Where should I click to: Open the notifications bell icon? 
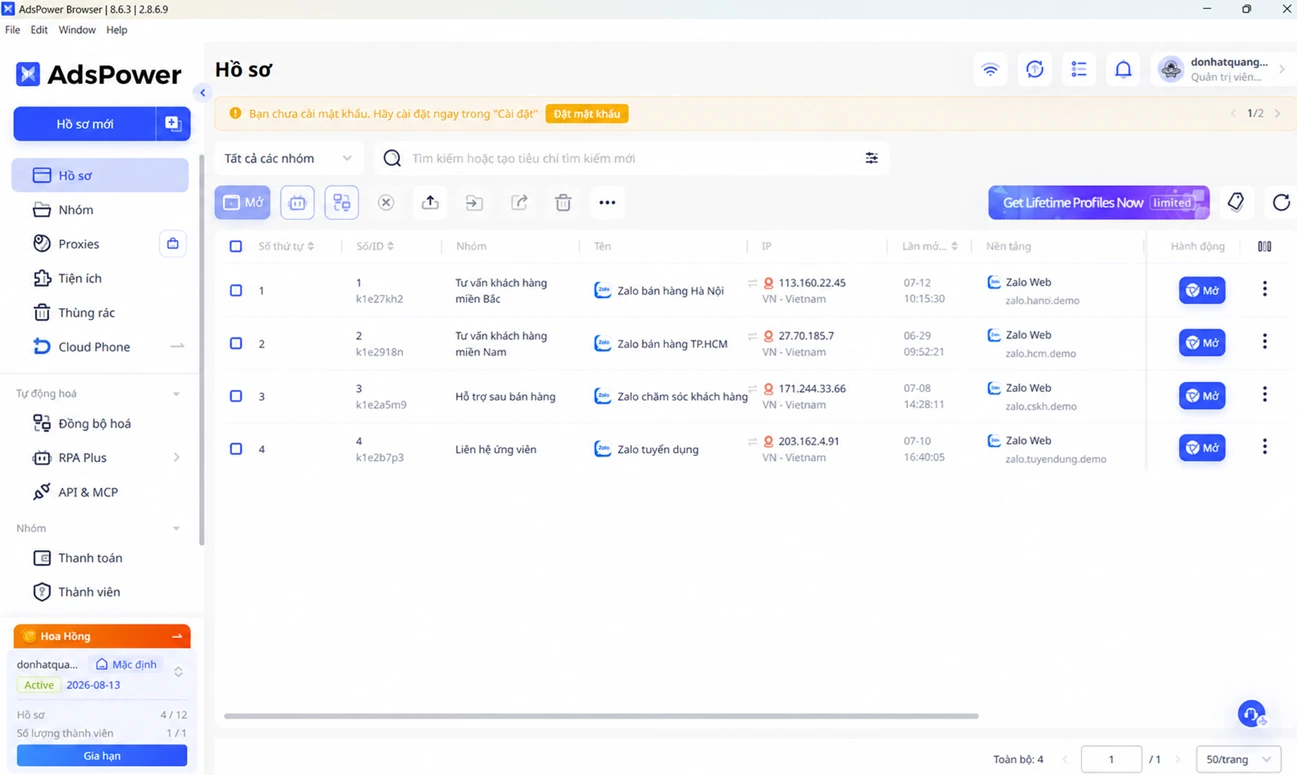(1123, 69)
